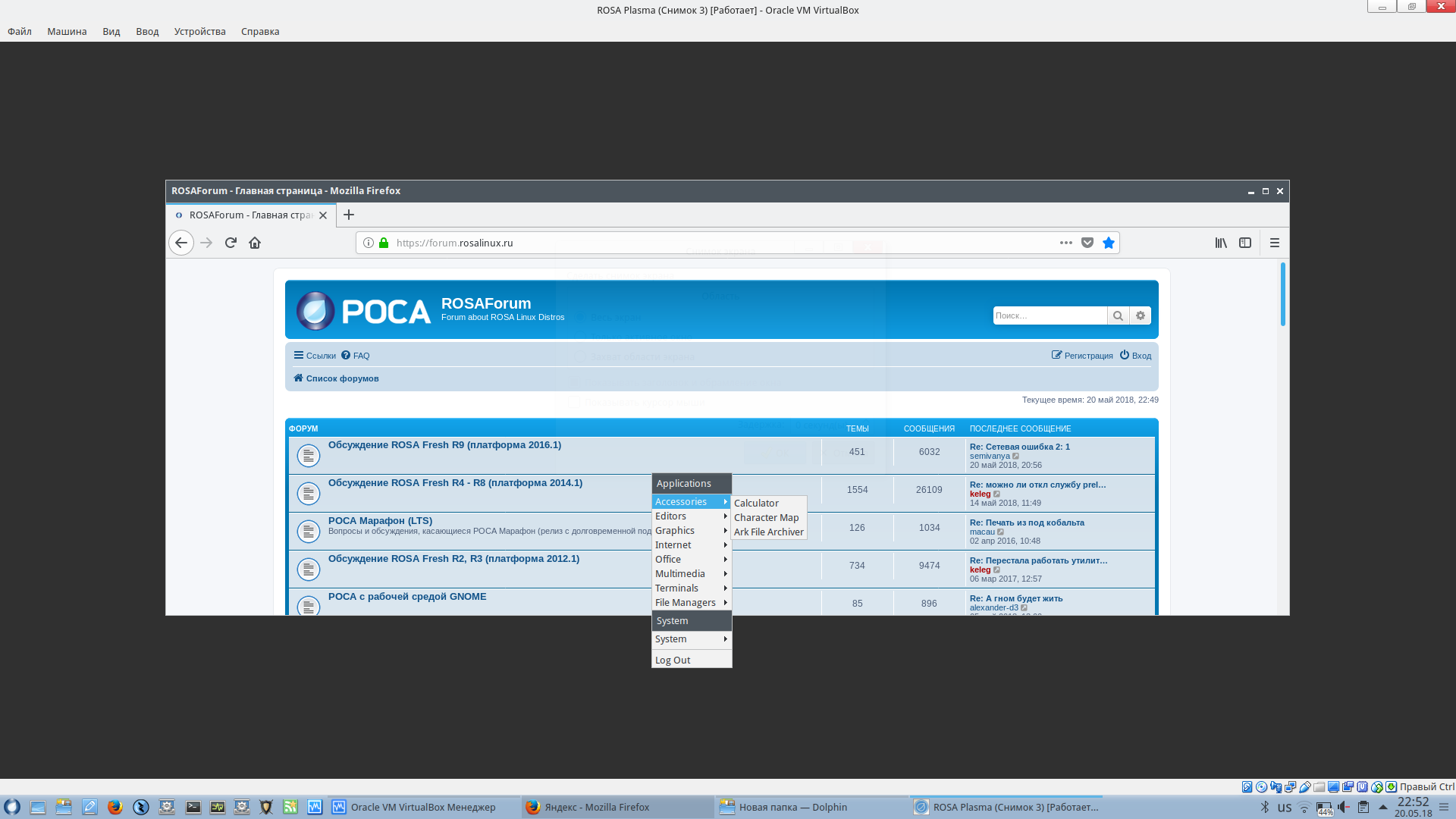Open the advanced search gear icon
This screenshot has height=819, width=1456.
tap(1141, 315)
